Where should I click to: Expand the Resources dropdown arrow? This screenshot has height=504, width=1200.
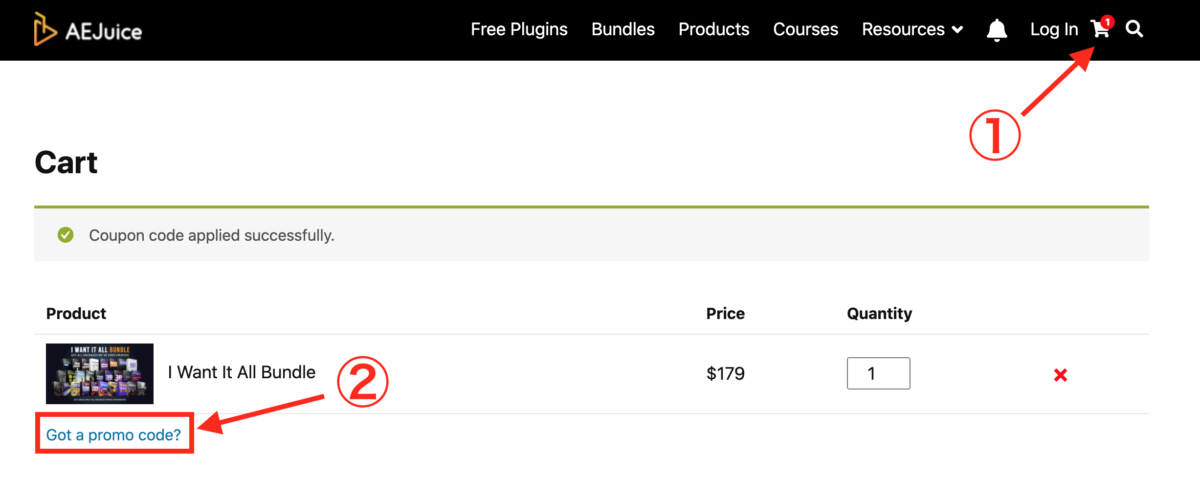coord(957,31)
